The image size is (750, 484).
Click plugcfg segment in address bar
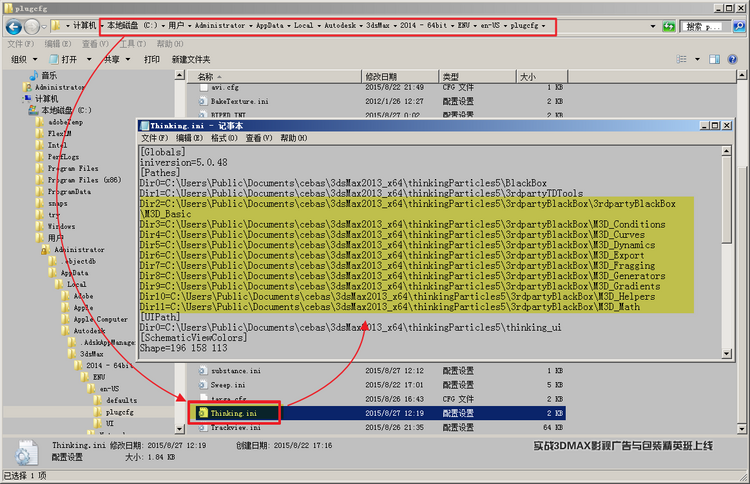click(x=524, y=26)
